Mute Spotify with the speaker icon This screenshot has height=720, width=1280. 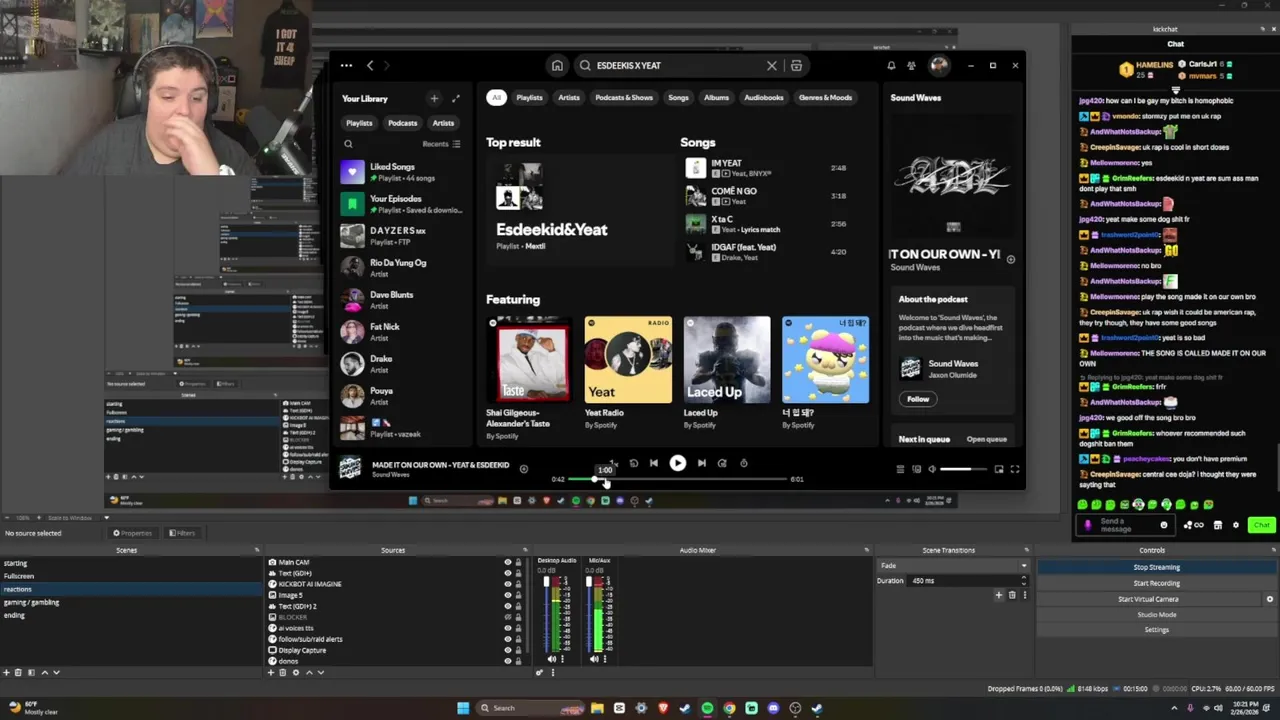pyautogui.click(x=932, y=469)
